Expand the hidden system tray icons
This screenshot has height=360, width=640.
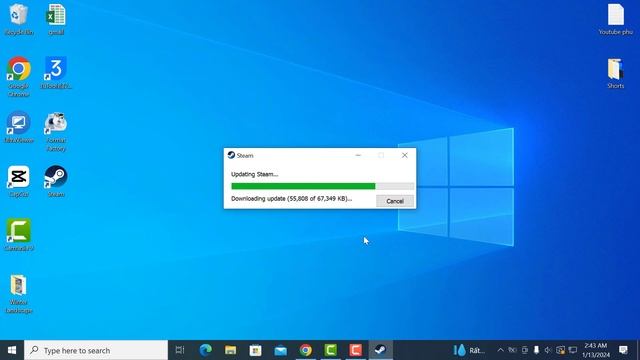tap(500, 350)
